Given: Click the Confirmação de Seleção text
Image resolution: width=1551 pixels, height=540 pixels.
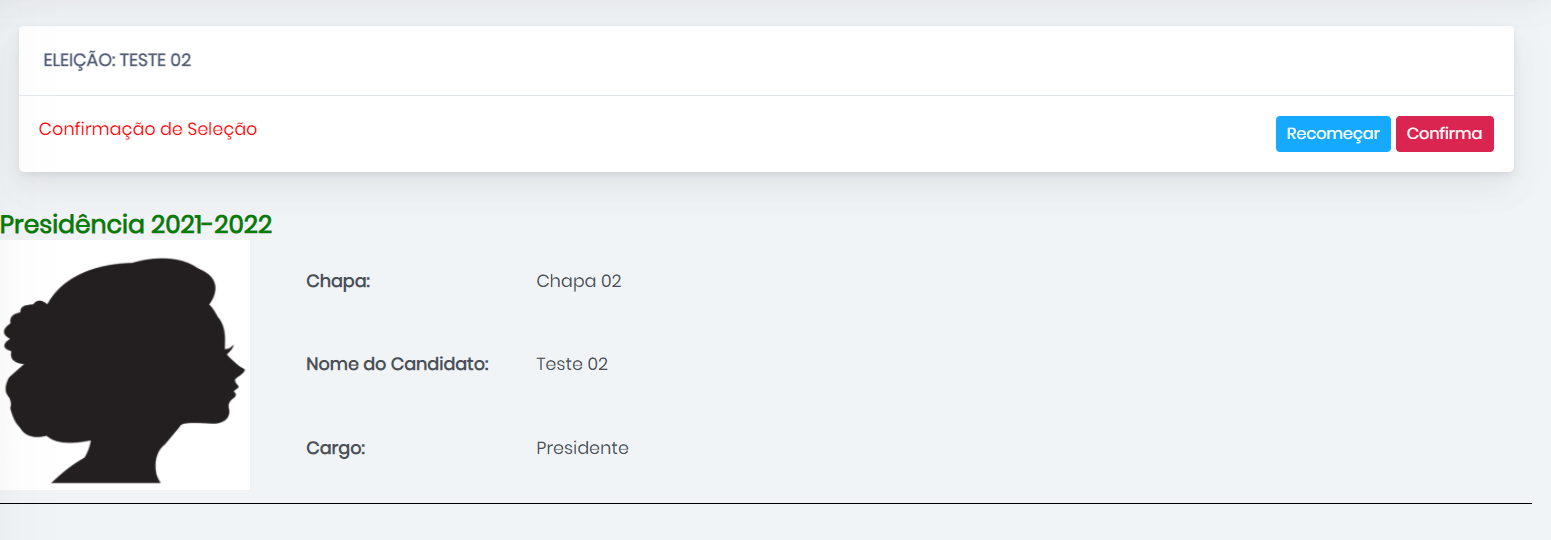Looking at the screenshot, I should (x=148, y=129).
